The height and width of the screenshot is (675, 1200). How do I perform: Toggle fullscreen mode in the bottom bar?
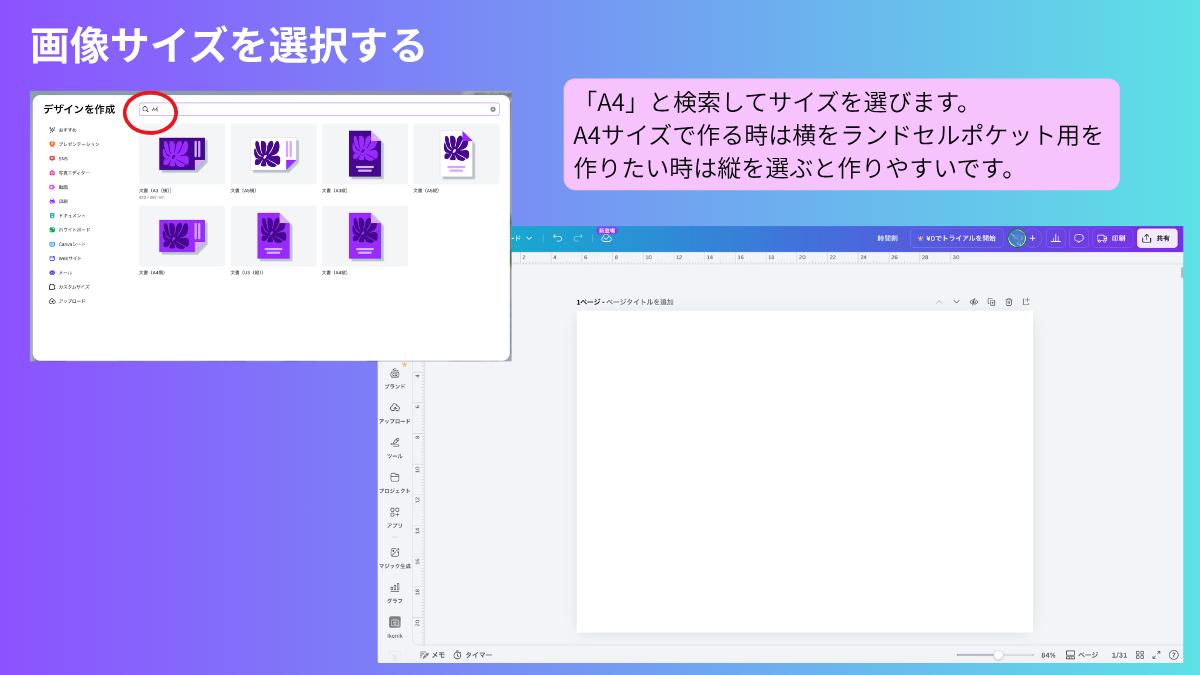coord(1157,655)
